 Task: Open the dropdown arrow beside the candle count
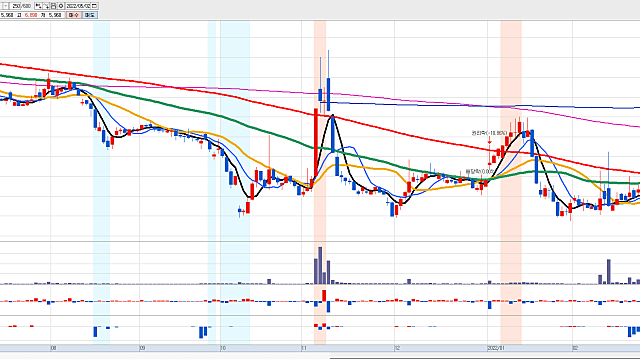click(5, 6)
